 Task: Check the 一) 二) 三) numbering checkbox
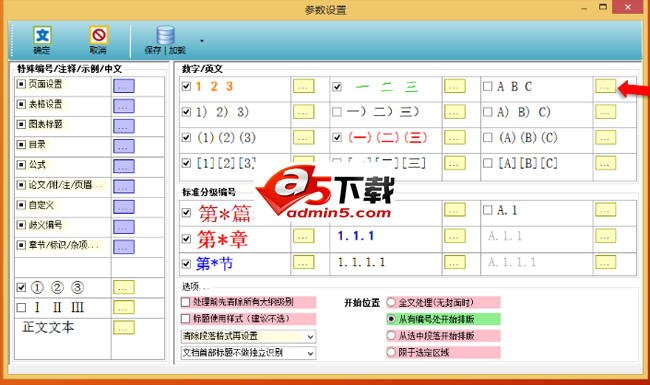337,112
